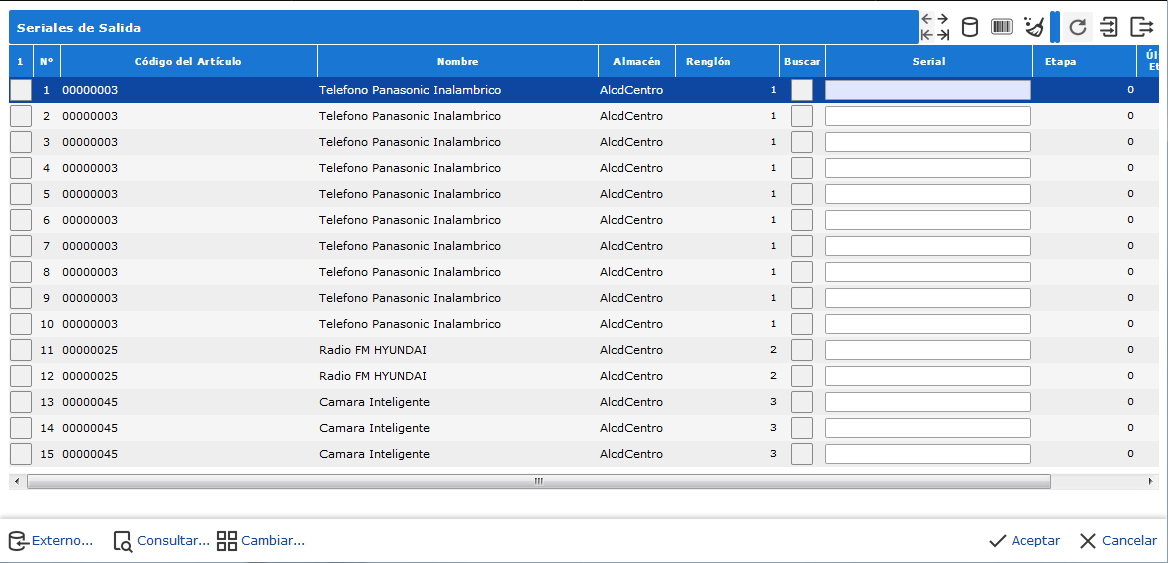This screenshot has height=563, width=1168.
Task: Select row 13 code 00000045
Action: tap(89, 402)
